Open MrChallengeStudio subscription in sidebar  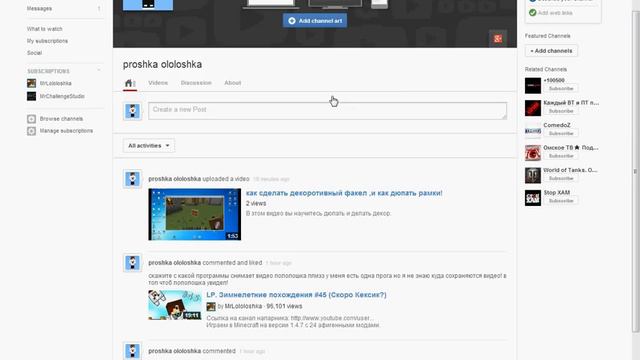(x=62, y=96)
